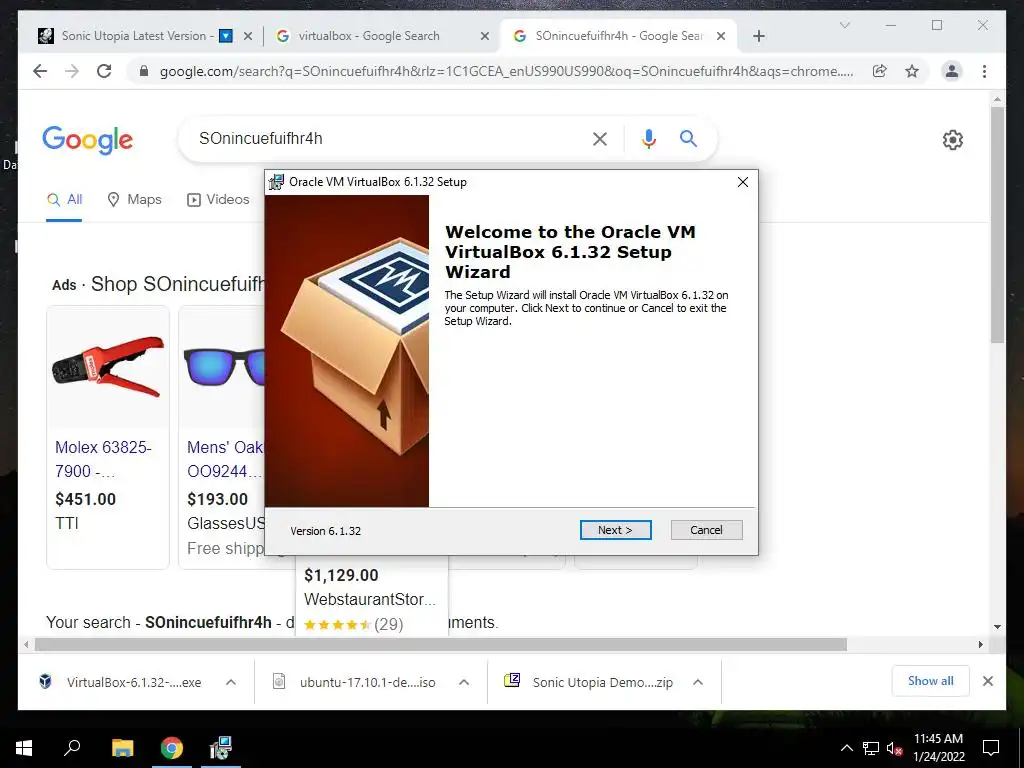The height and width of the screenshot is (768, 1024).
Task: Open Molex 63825-7900 crimper thumbnail
Action: pyautogui.click(x=108, y=368)
